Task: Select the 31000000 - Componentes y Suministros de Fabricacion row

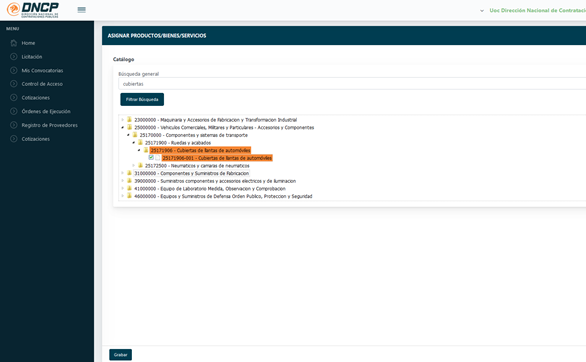Action: click(x=191, y=173)
